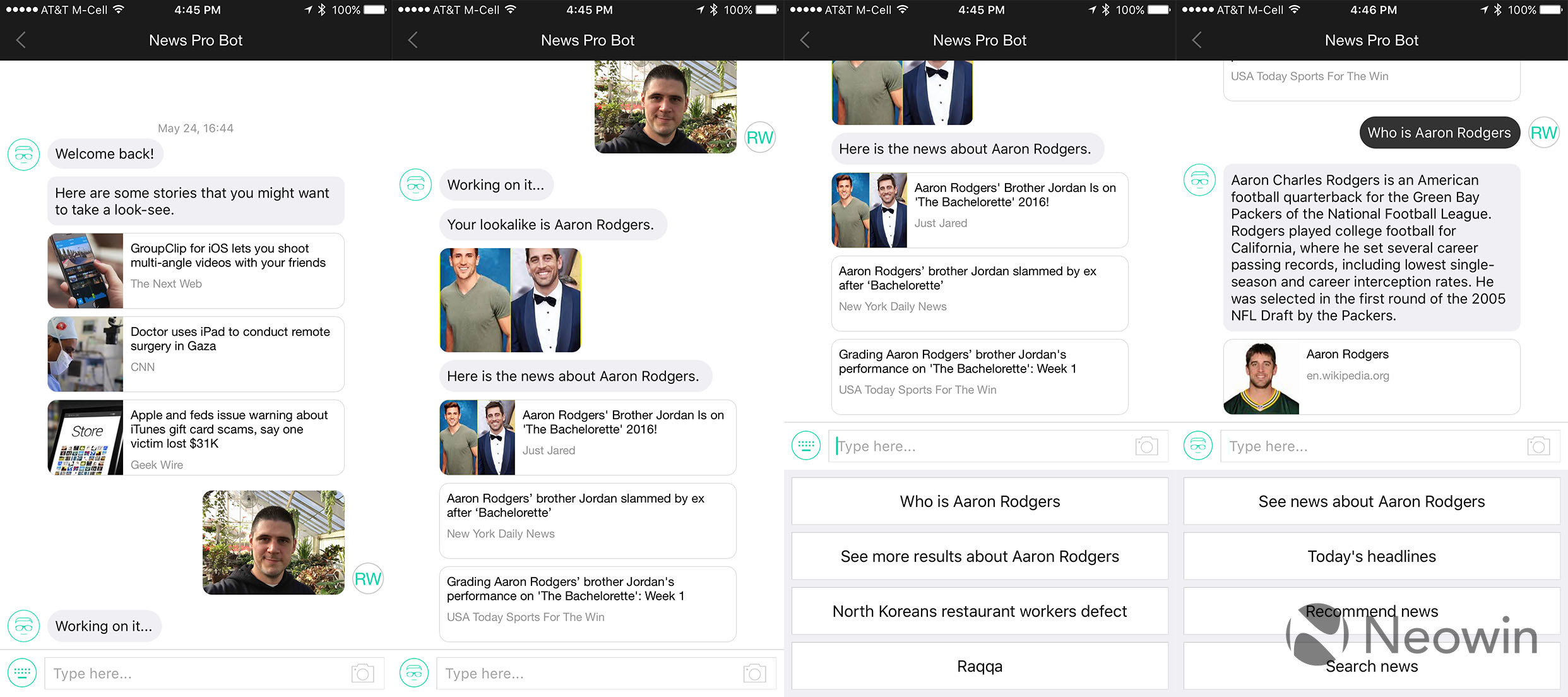Image resolution: width=1568 pixels, height=697 pixels.
Task: Open sent selfie photo in second screen
Action: coord(665,107)
